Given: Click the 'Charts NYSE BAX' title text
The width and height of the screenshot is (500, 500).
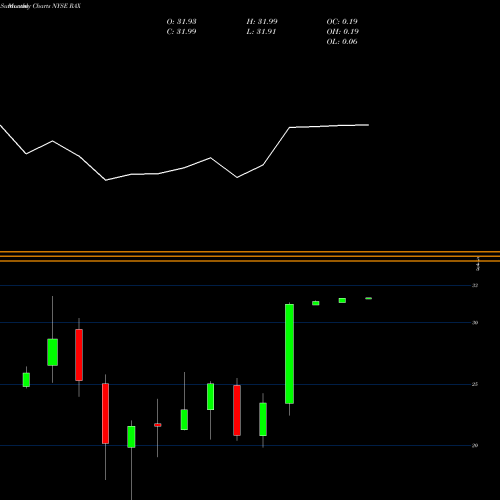Looking at the screenshot, I should [57, 6].
